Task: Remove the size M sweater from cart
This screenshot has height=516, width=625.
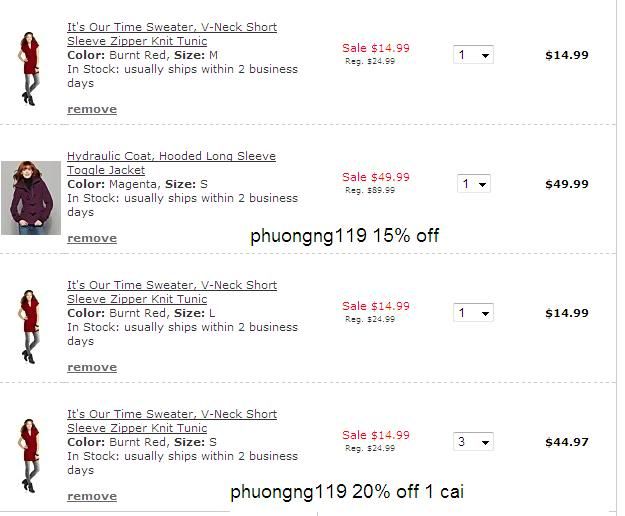Action: click(92, 109)
